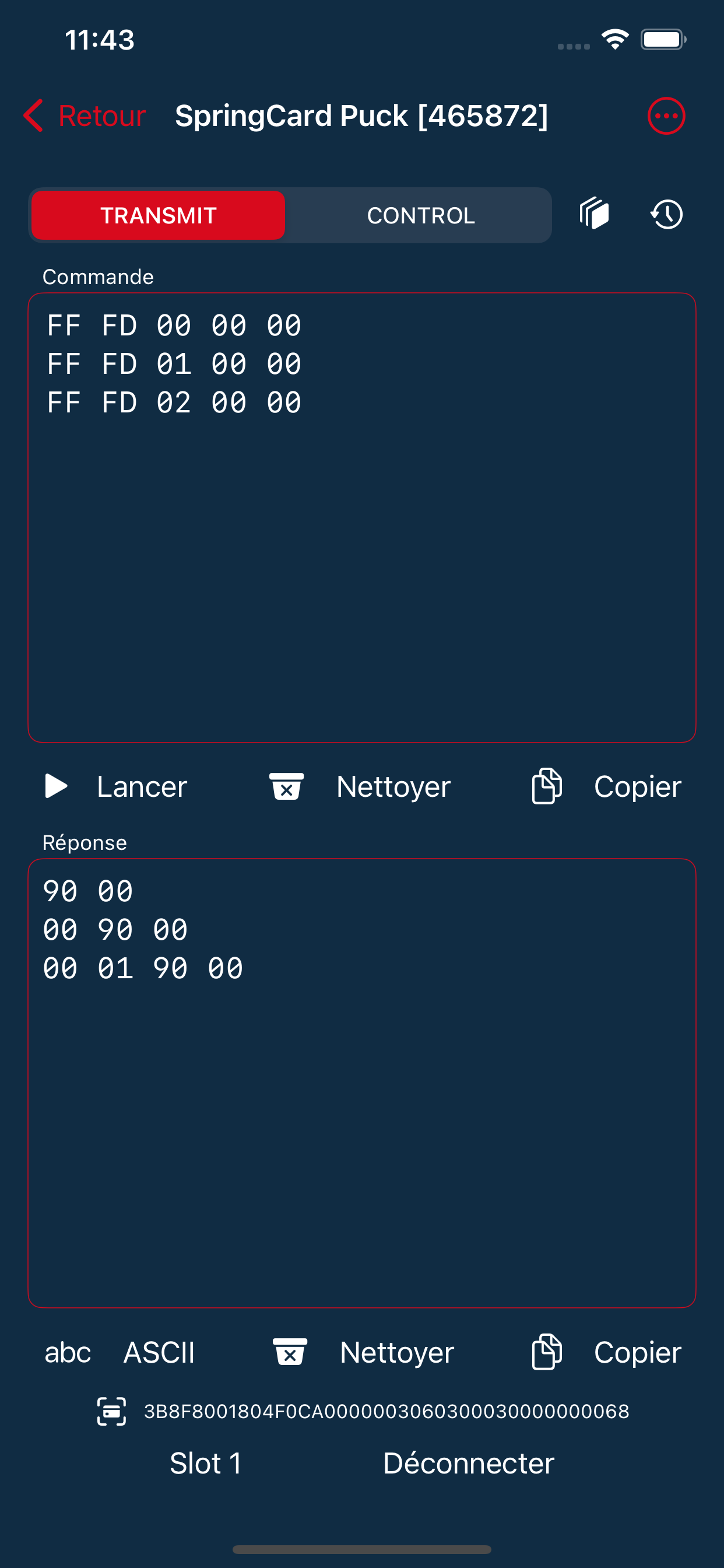Select response line 90 00
Screen dimensions: 724x1568
click(88, 892)
